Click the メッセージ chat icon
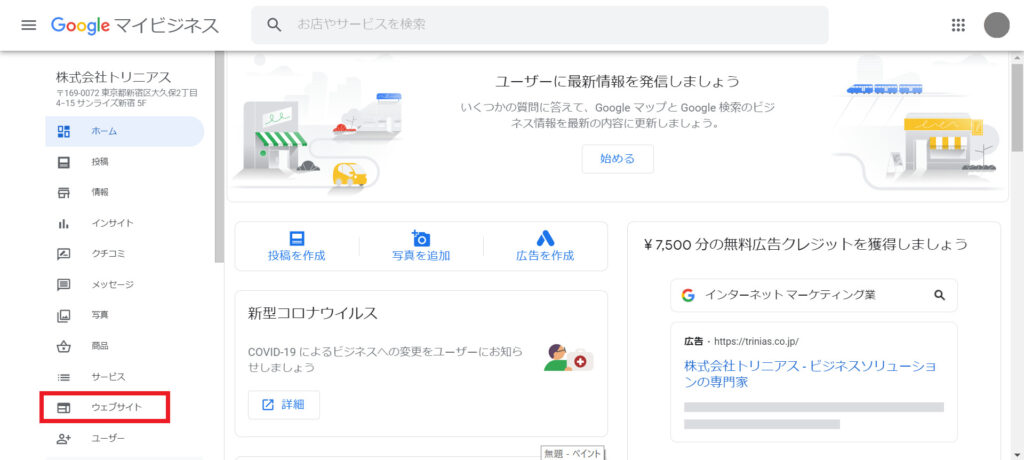 point(63,285)
